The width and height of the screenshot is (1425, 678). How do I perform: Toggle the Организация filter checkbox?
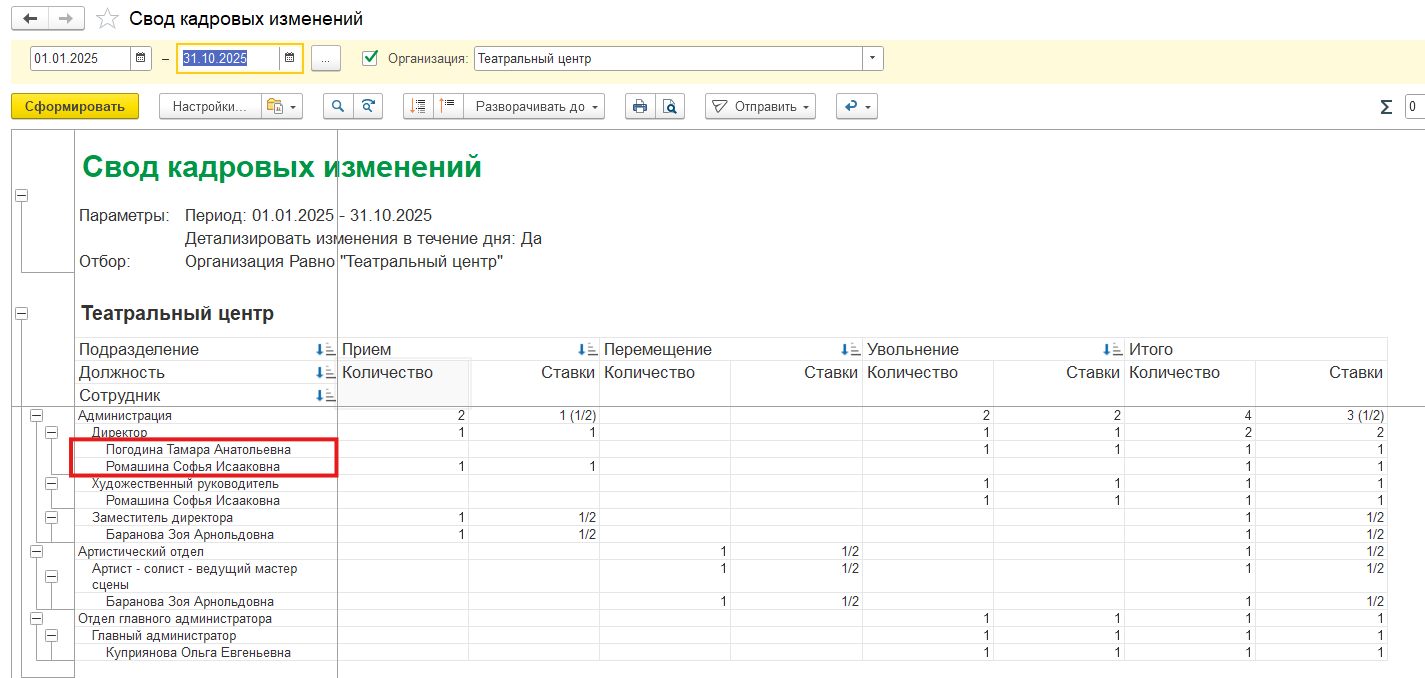click(x=370, y=58)
